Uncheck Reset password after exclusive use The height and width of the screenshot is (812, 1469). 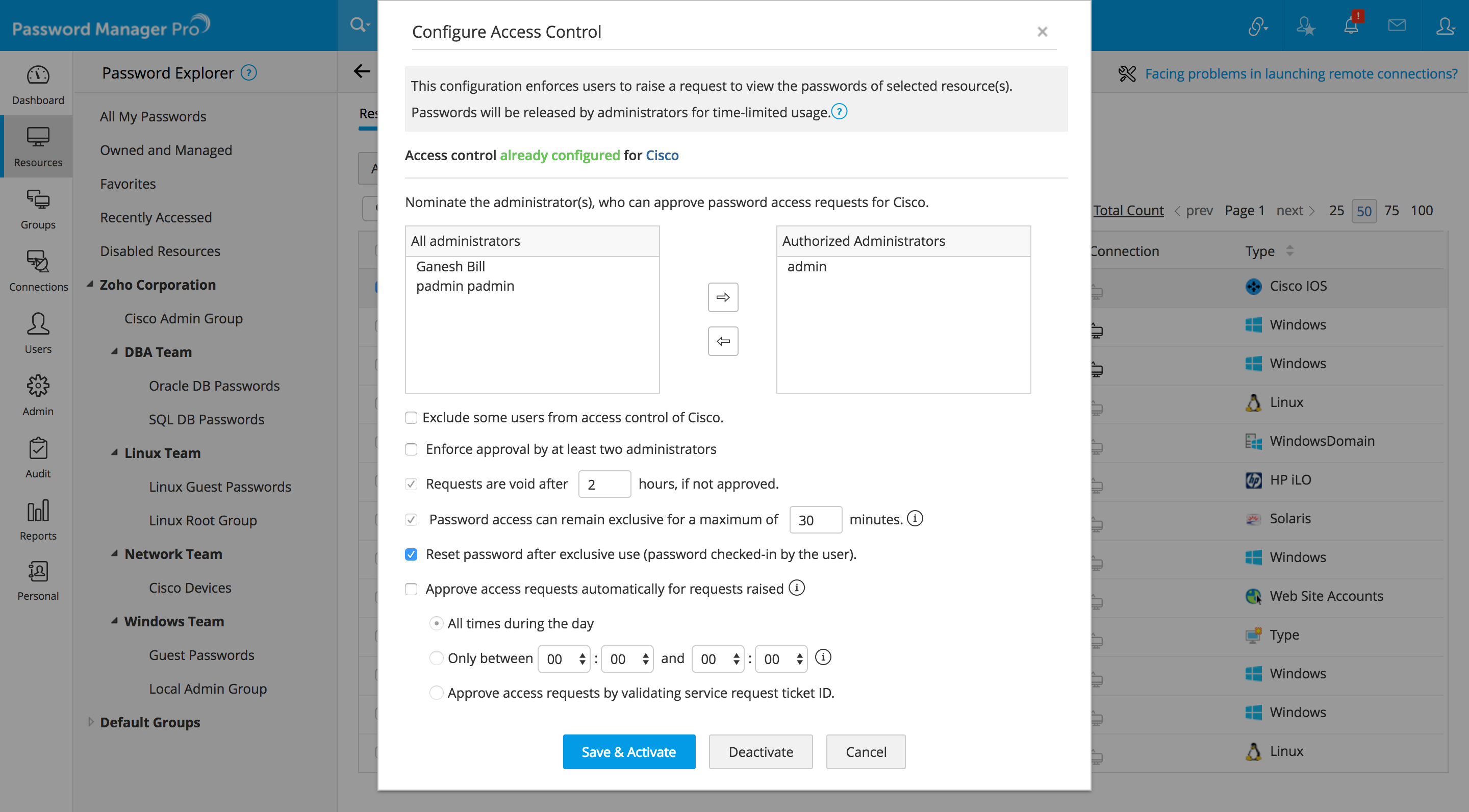pos(411,554)
